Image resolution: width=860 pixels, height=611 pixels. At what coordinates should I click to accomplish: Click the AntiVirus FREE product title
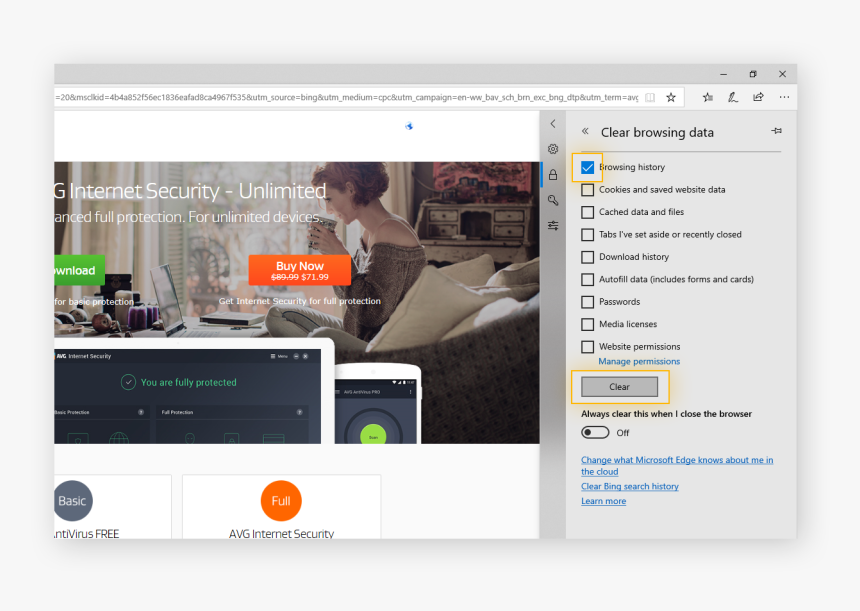pyautogui.click(x=87, y=533)
